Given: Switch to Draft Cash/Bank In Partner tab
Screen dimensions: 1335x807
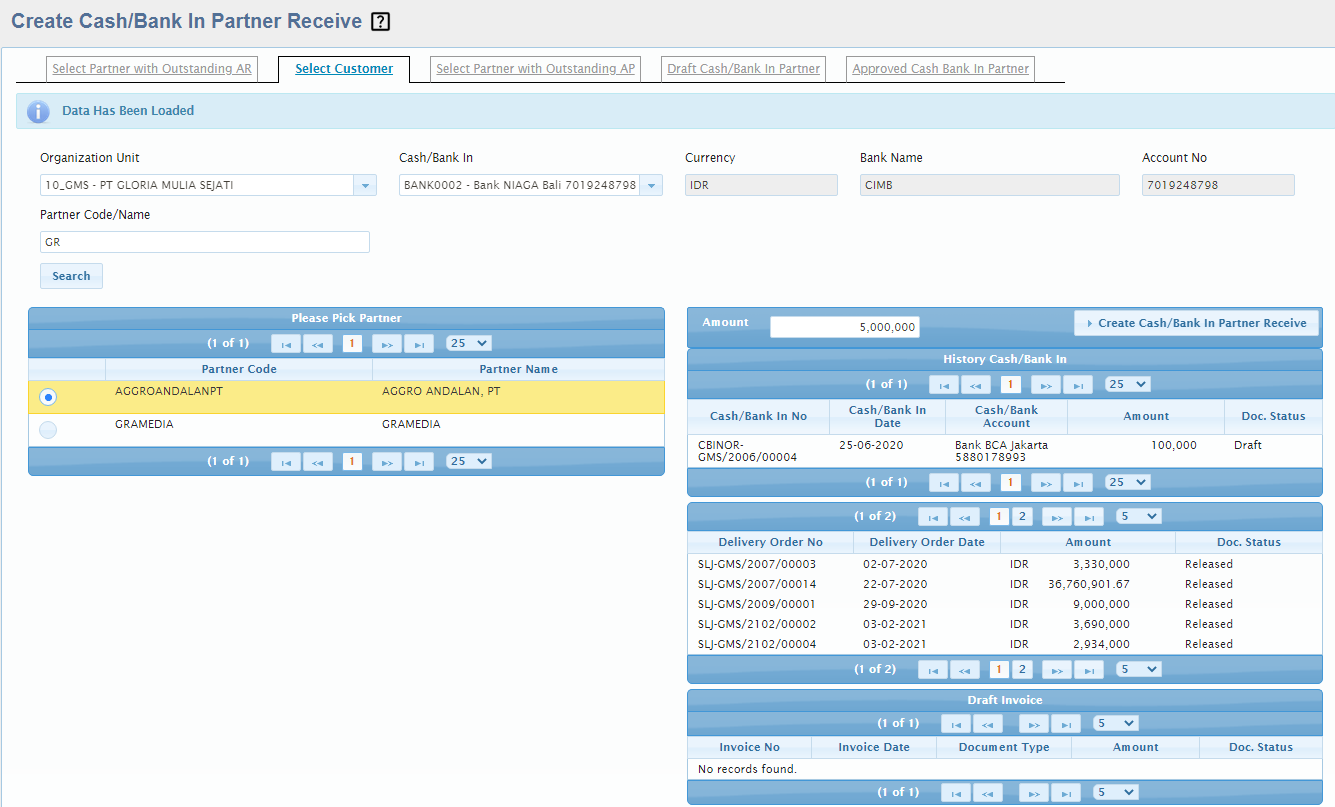Looking at the screenshot, I should (x=744, y=69).
